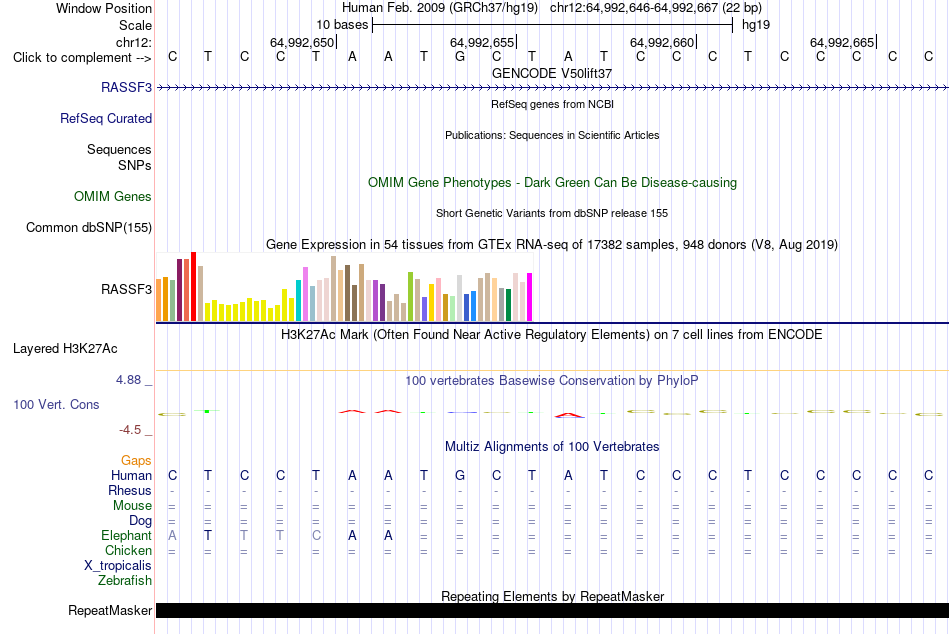
Task: Open the OMIM Genes track label
Action: click(112, 196)
